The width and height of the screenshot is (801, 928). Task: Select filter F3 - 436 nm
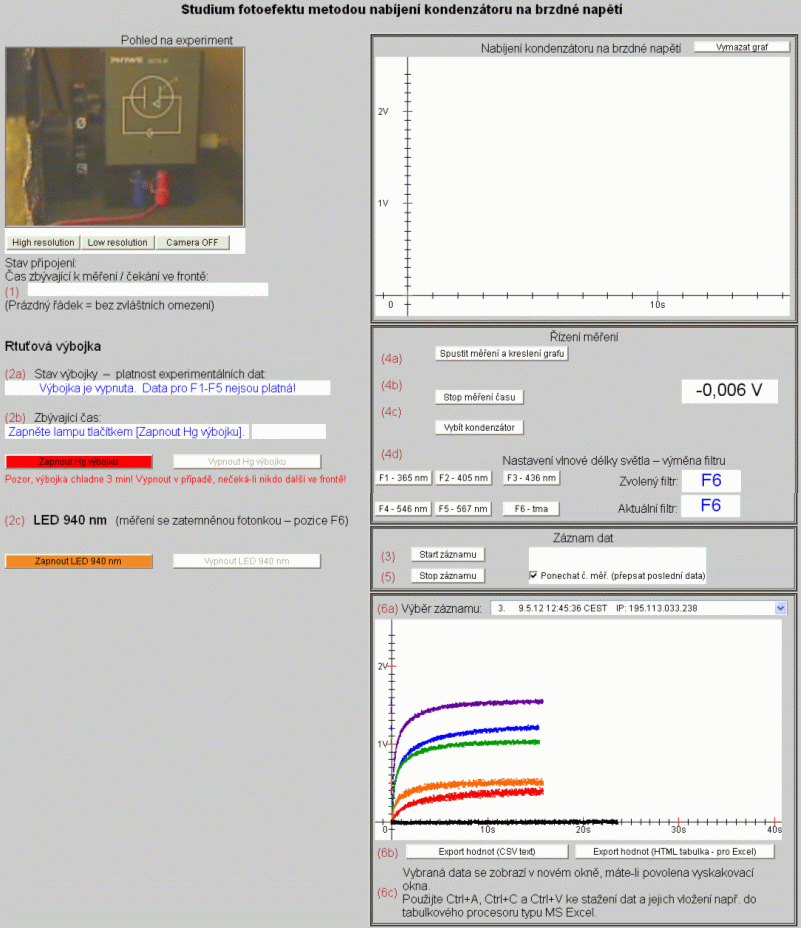pyautogui.click(x=531, y=478)
